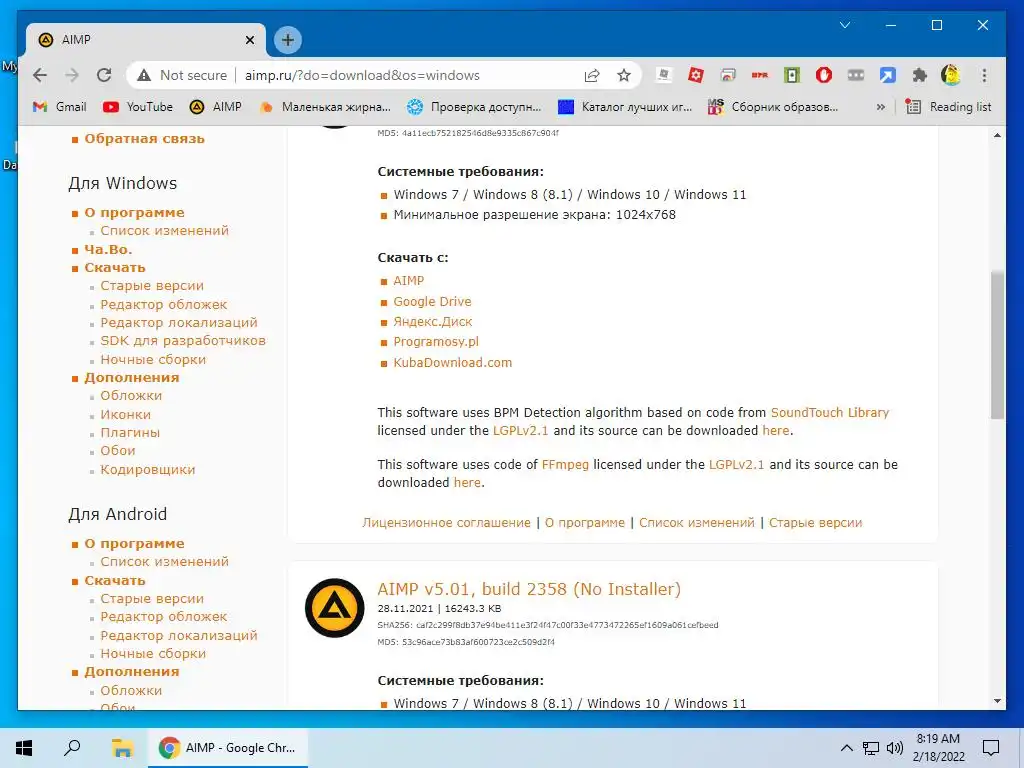Open the clock and date in taskbar
1024x768 pixels.
click(938, 748)
